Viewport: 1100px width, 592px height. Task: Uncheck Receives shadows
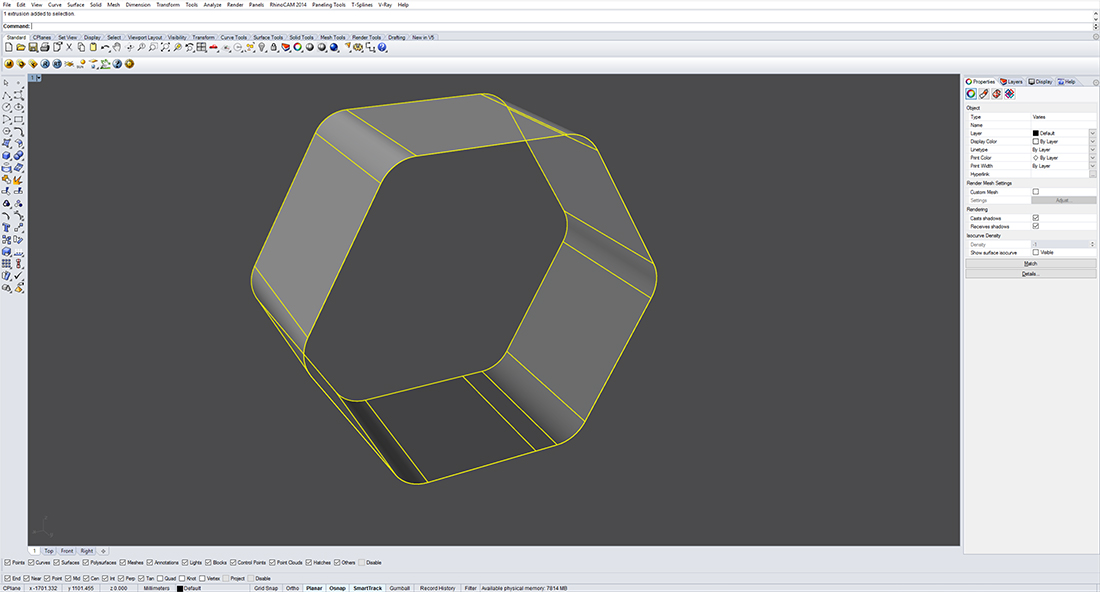click(x=1035, y=226)
